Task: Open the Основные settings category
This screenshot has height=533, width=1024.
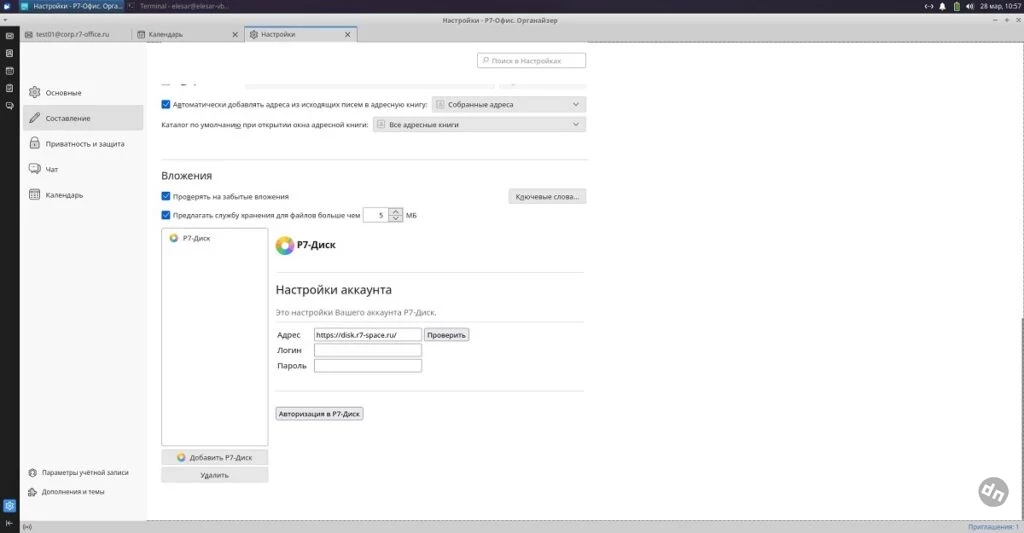Action: (x=83, y=93)
